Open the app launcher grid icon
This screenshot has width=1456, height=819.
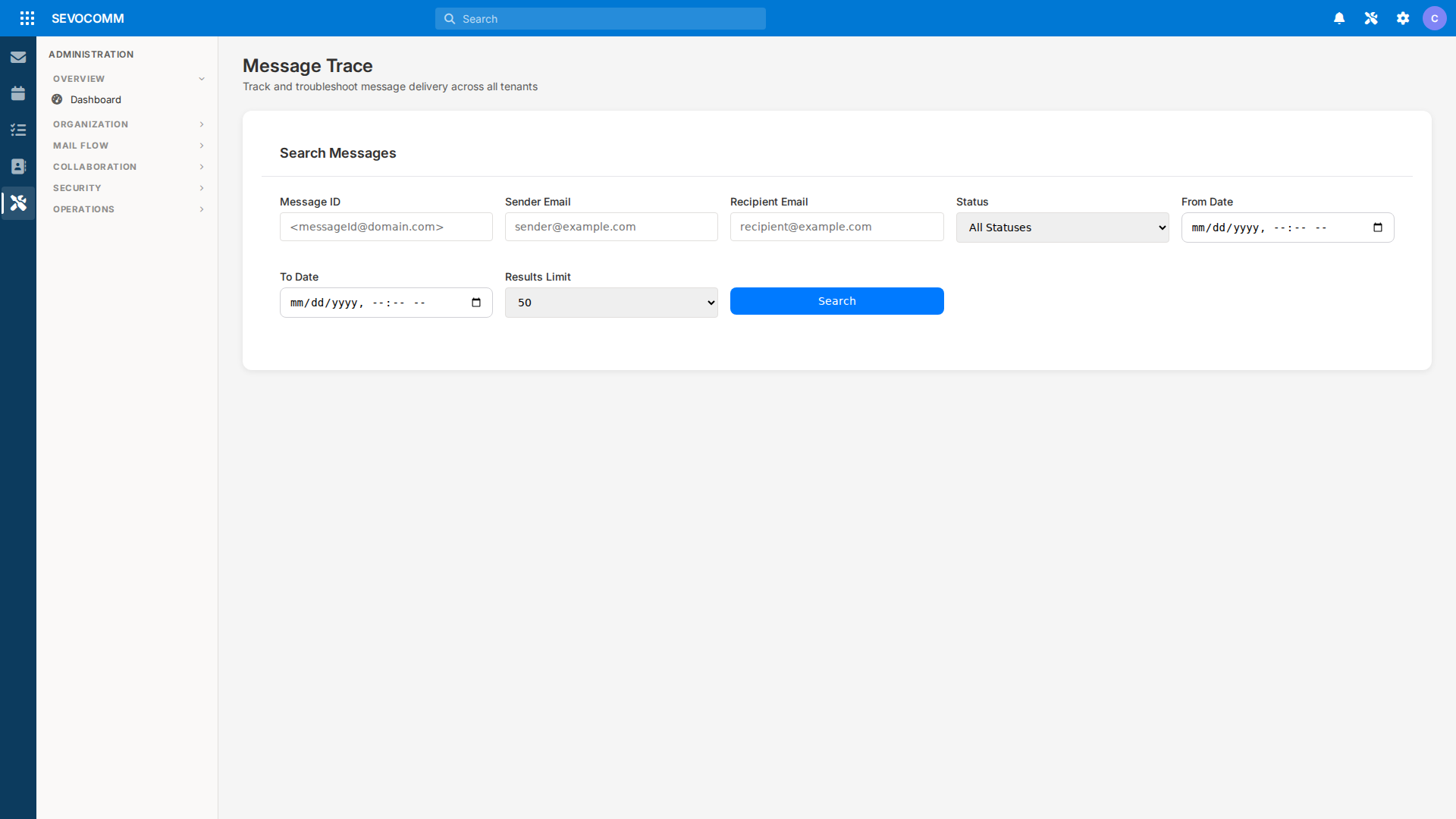(27, 18)
